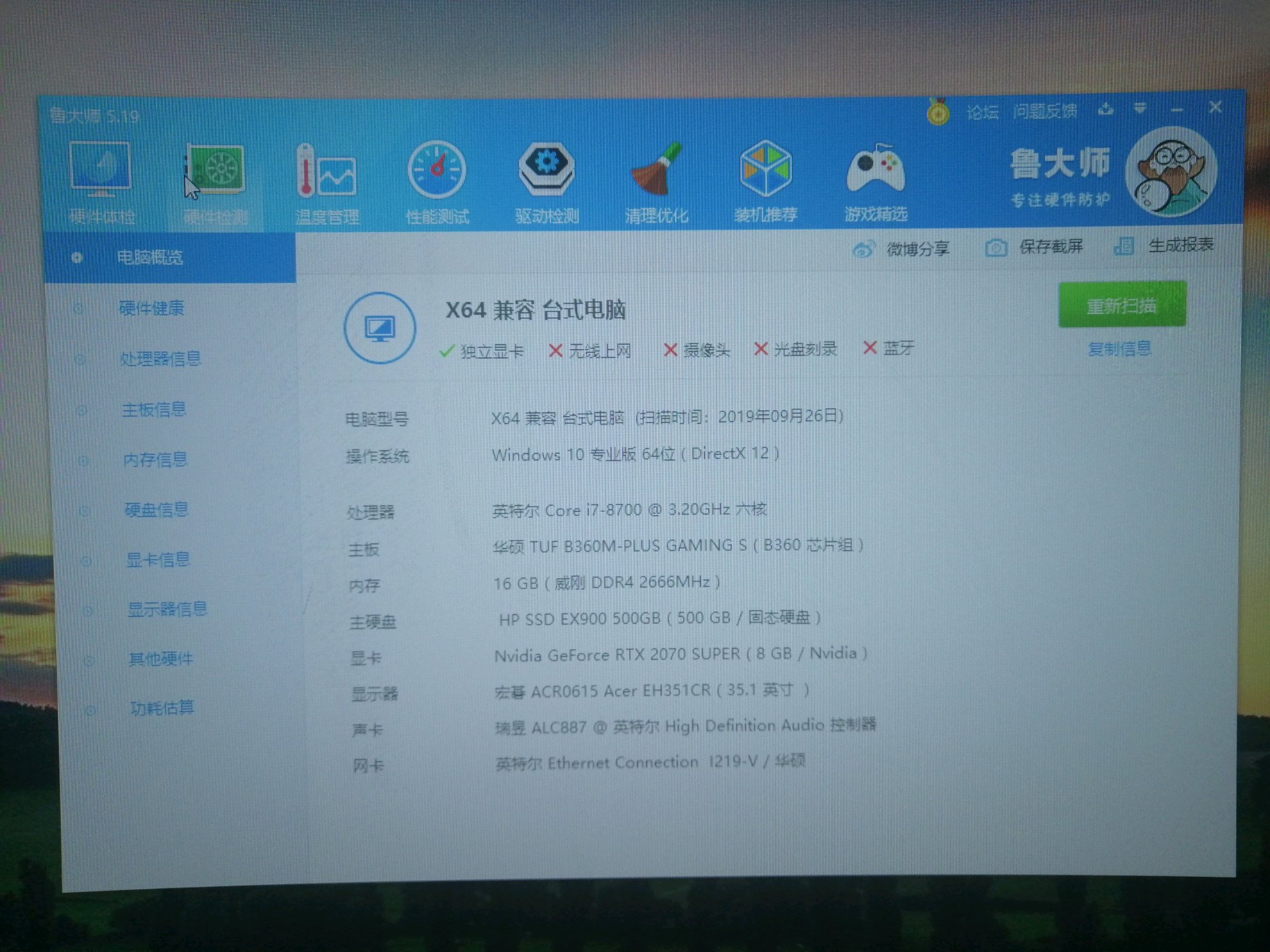1270x952 pixels.
Task: Click the 16 GB DDR4 2666MHz memory value
Action: 607,582
